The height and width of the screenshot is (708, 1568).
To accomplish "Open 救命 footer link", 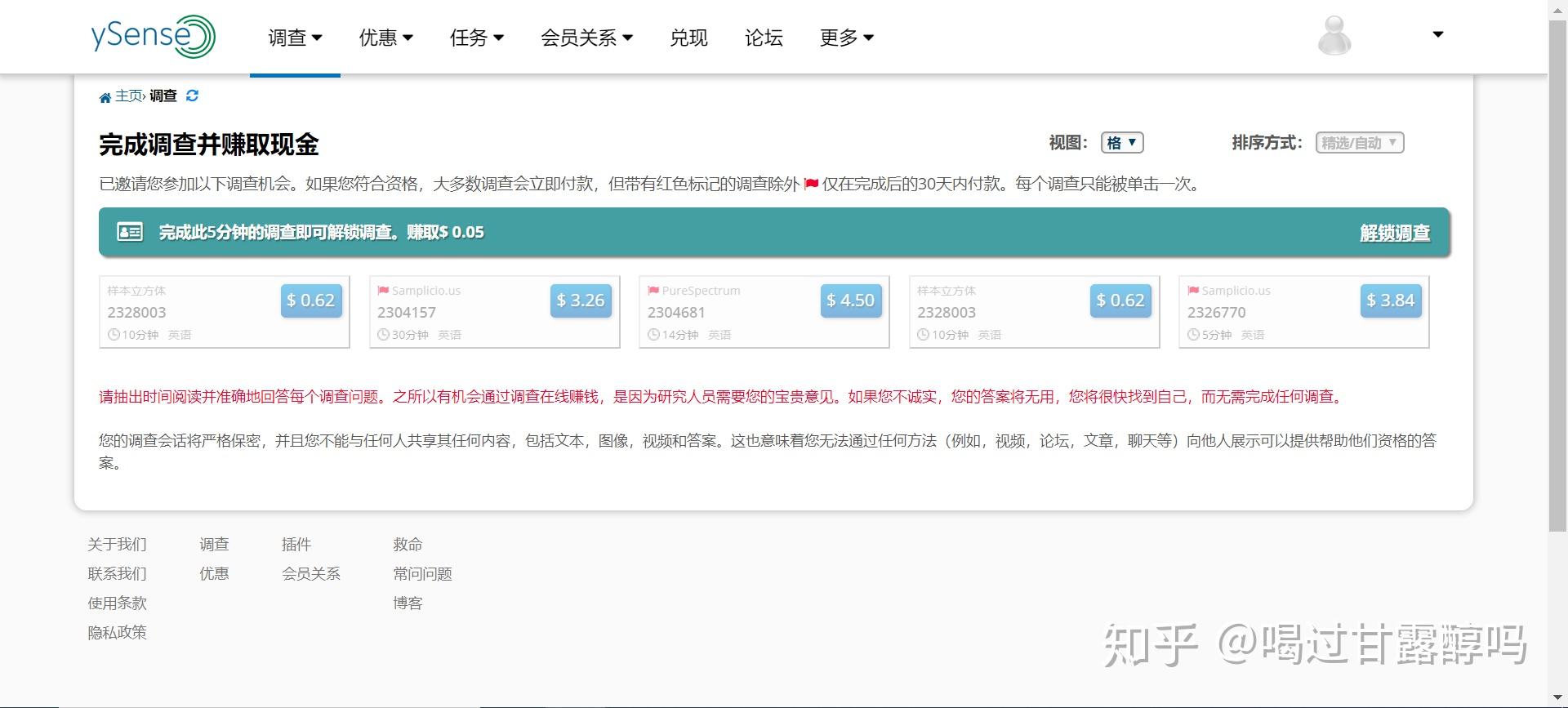I will click(x=408, y=545).
